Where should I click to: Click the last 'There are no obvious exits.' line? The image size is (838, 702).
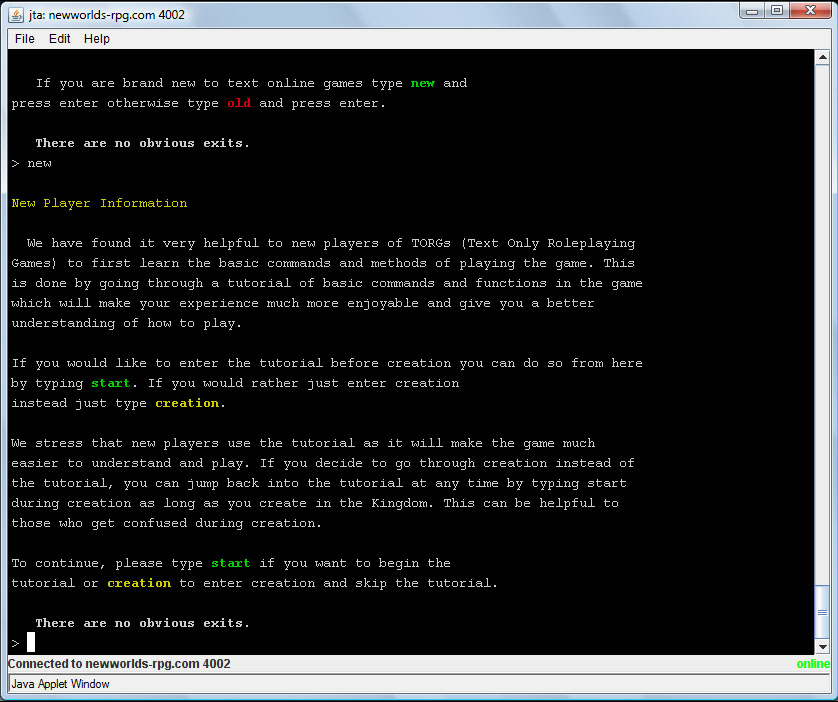[142, 623]
